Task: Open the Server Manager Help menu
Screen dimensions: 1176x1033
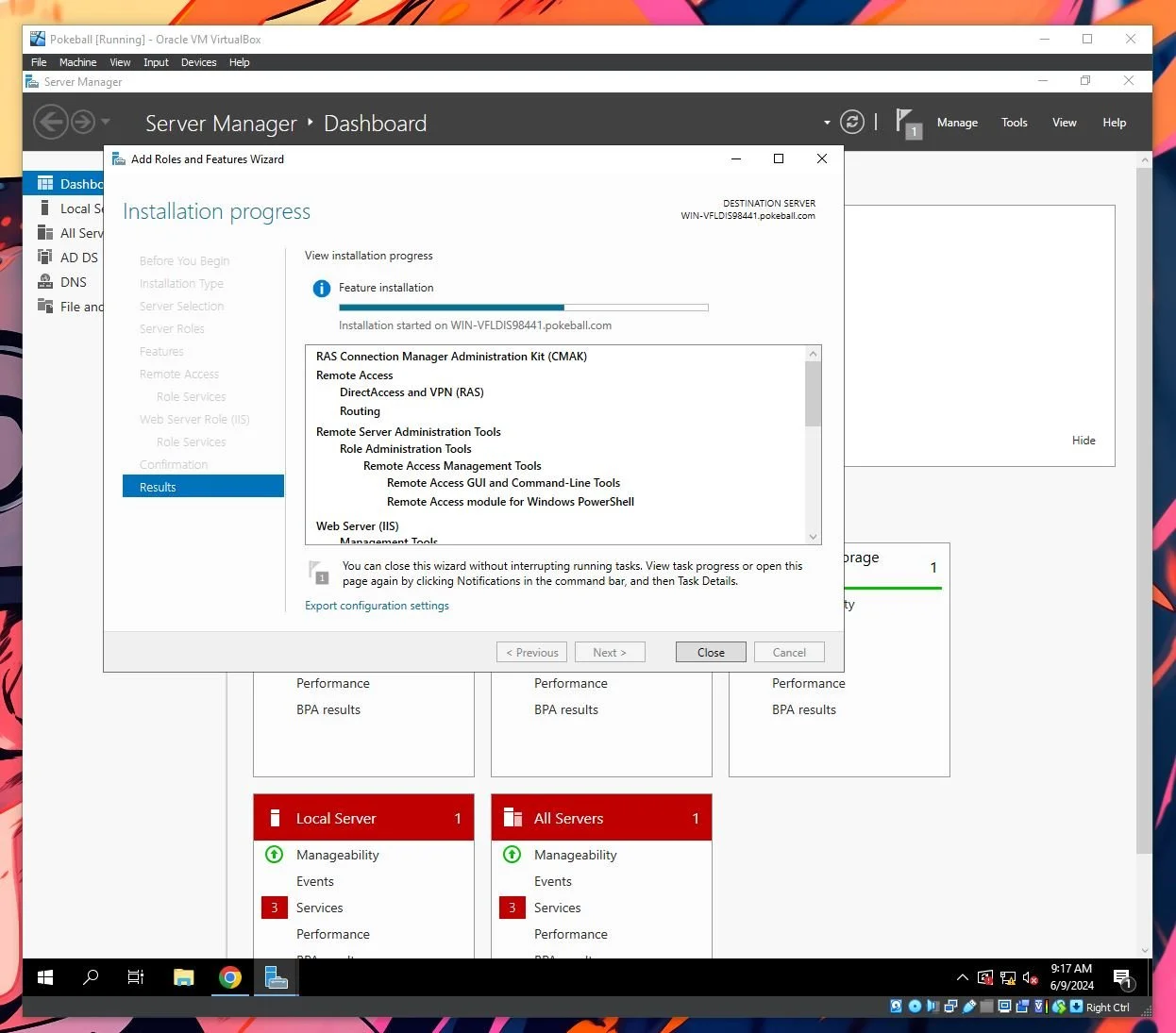Action: click(1115, 123)
